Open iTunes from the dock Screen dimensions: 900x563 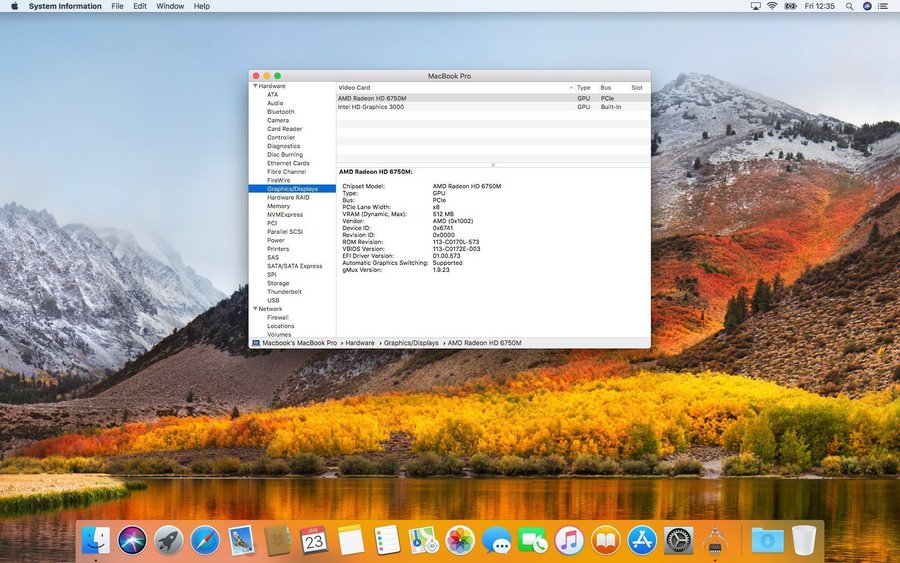pos(569,541)
